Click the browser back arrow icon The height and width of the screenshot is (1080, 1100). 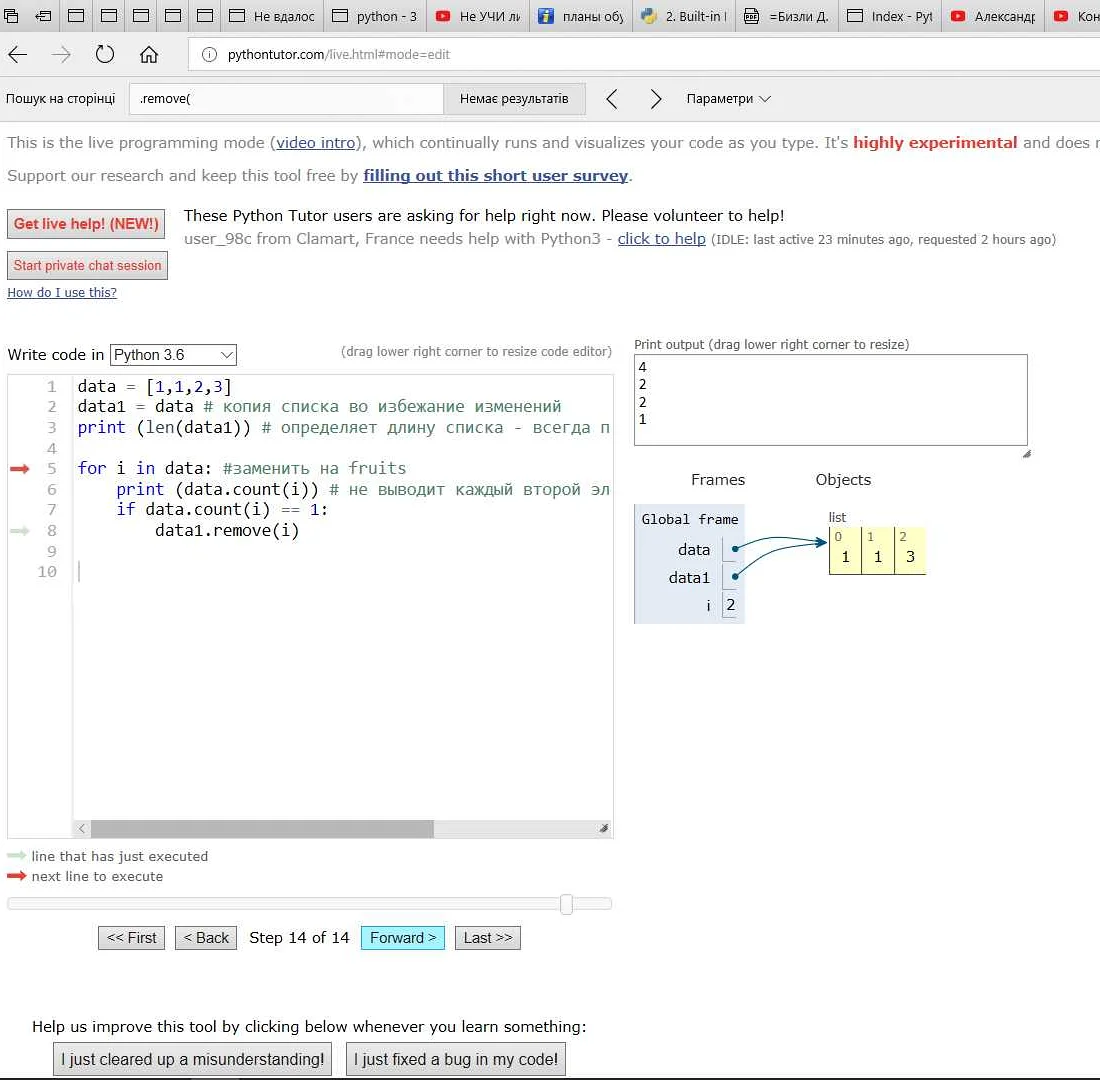(18, 54)
